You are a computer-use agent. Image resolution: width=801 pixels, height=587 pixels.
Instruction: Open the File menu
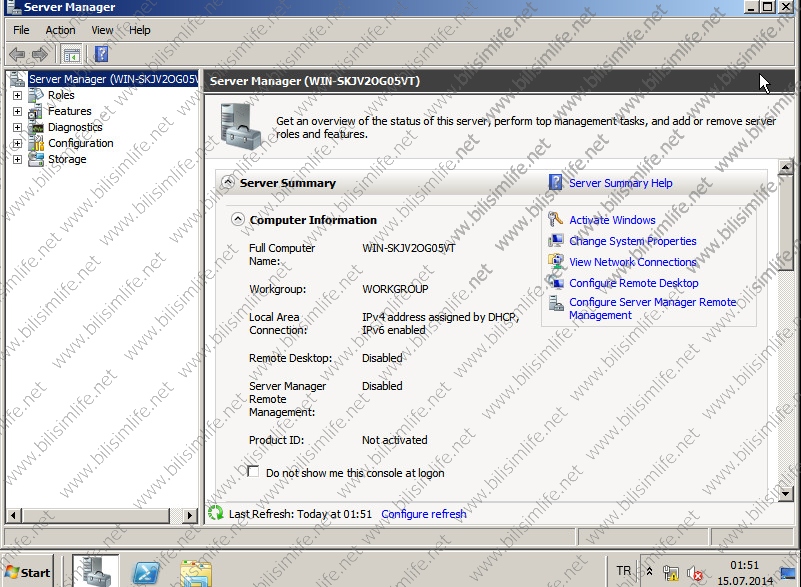coord(21,30)
